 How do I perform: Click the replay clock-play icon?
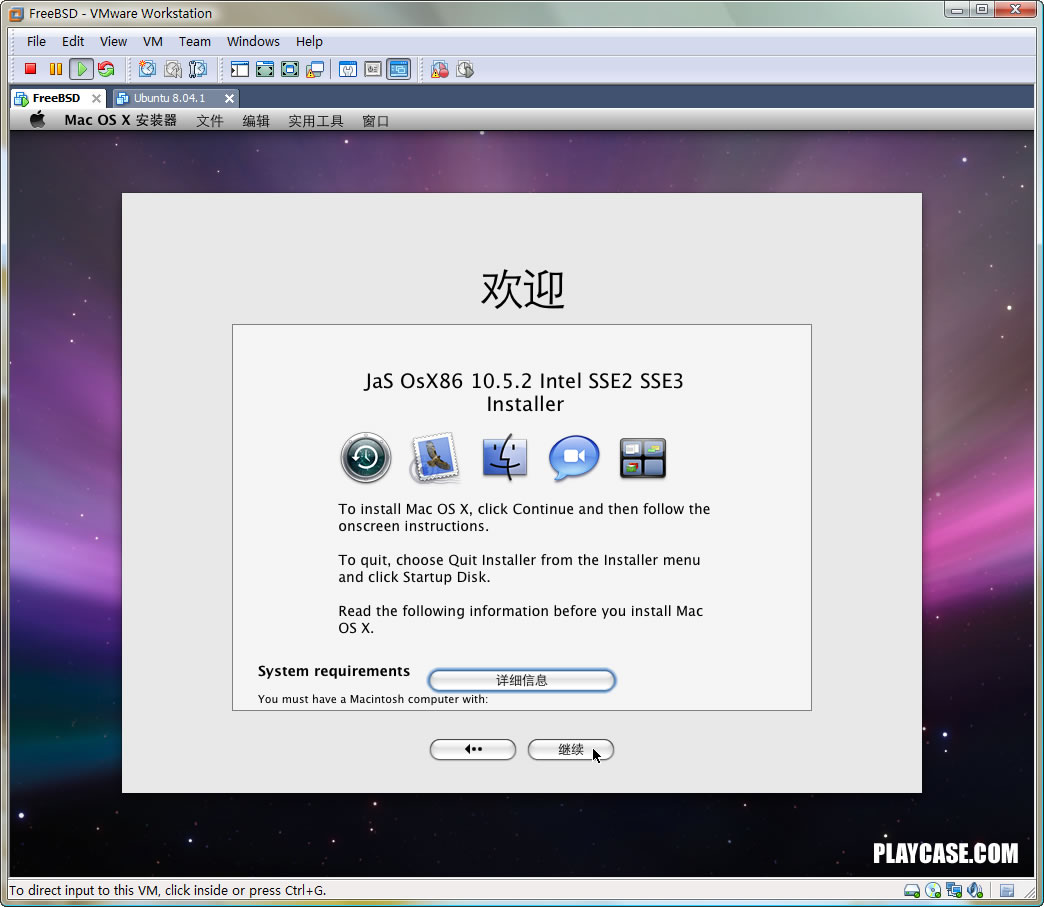point(465,69)
